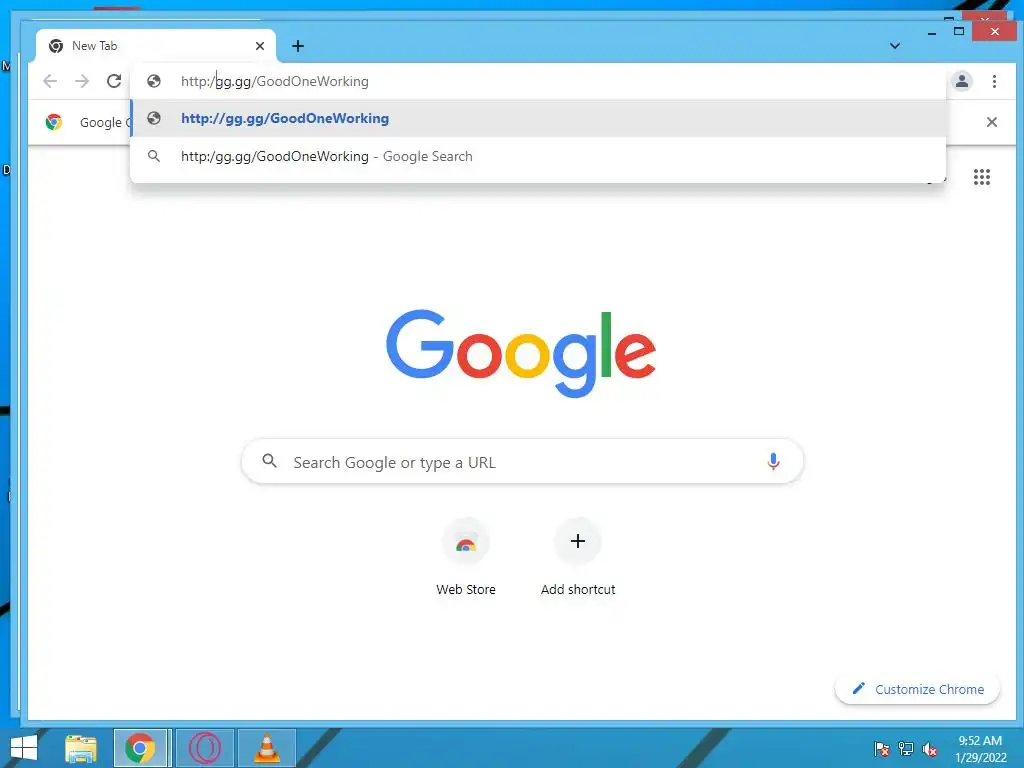Image resolution: width=1024 pixels, height=768 pixels.
Task: Open a new tab with plus button
Action: click(298, 46)
